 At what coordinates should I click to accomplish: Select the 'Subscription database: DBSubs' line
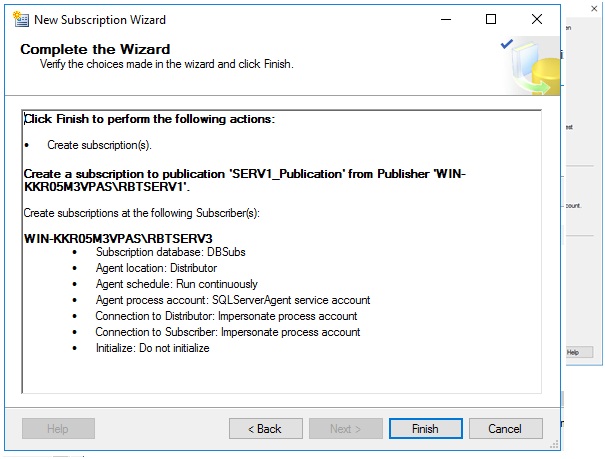pyautogui.click(x=168, y=252)
